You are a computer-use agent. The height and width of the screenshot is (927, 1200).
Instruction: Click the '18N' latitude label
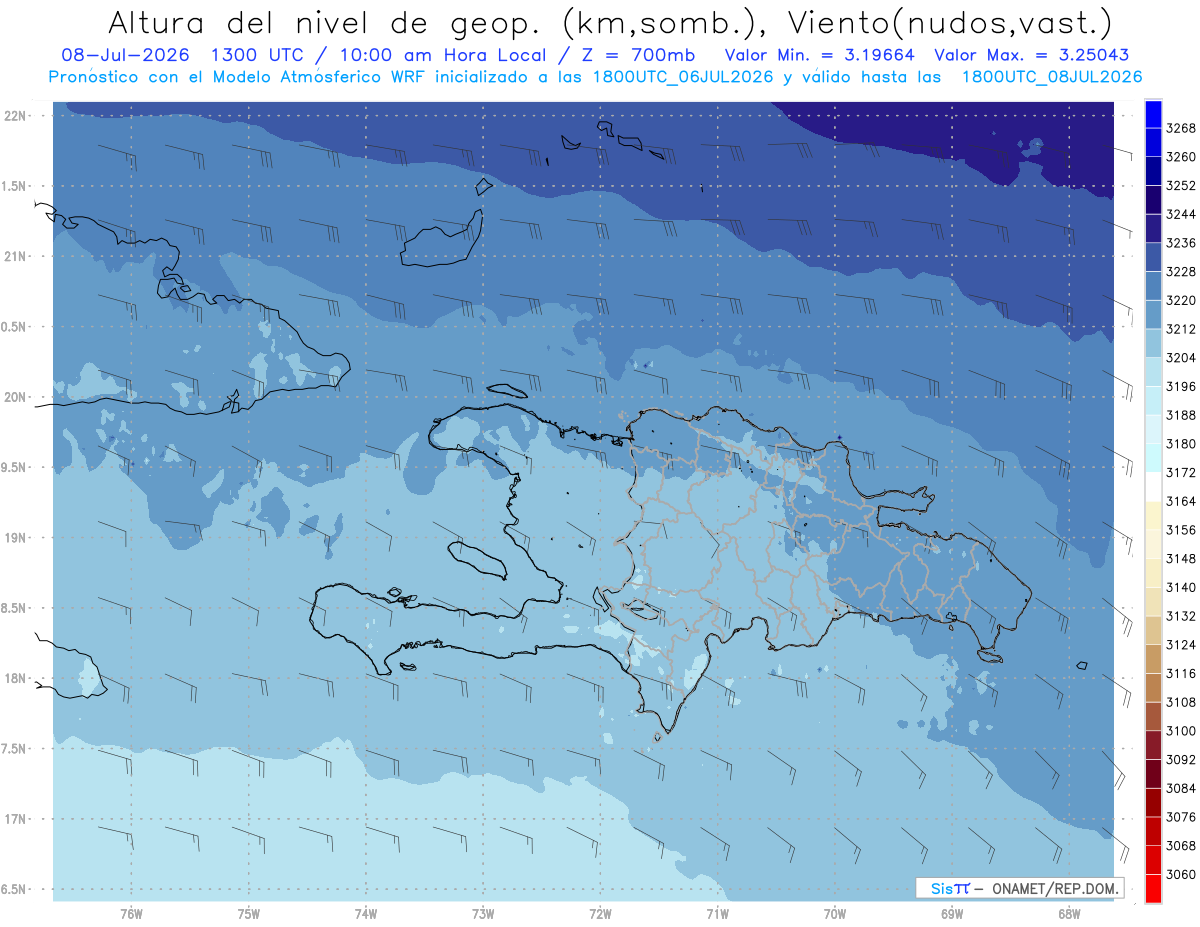[15, 678]
